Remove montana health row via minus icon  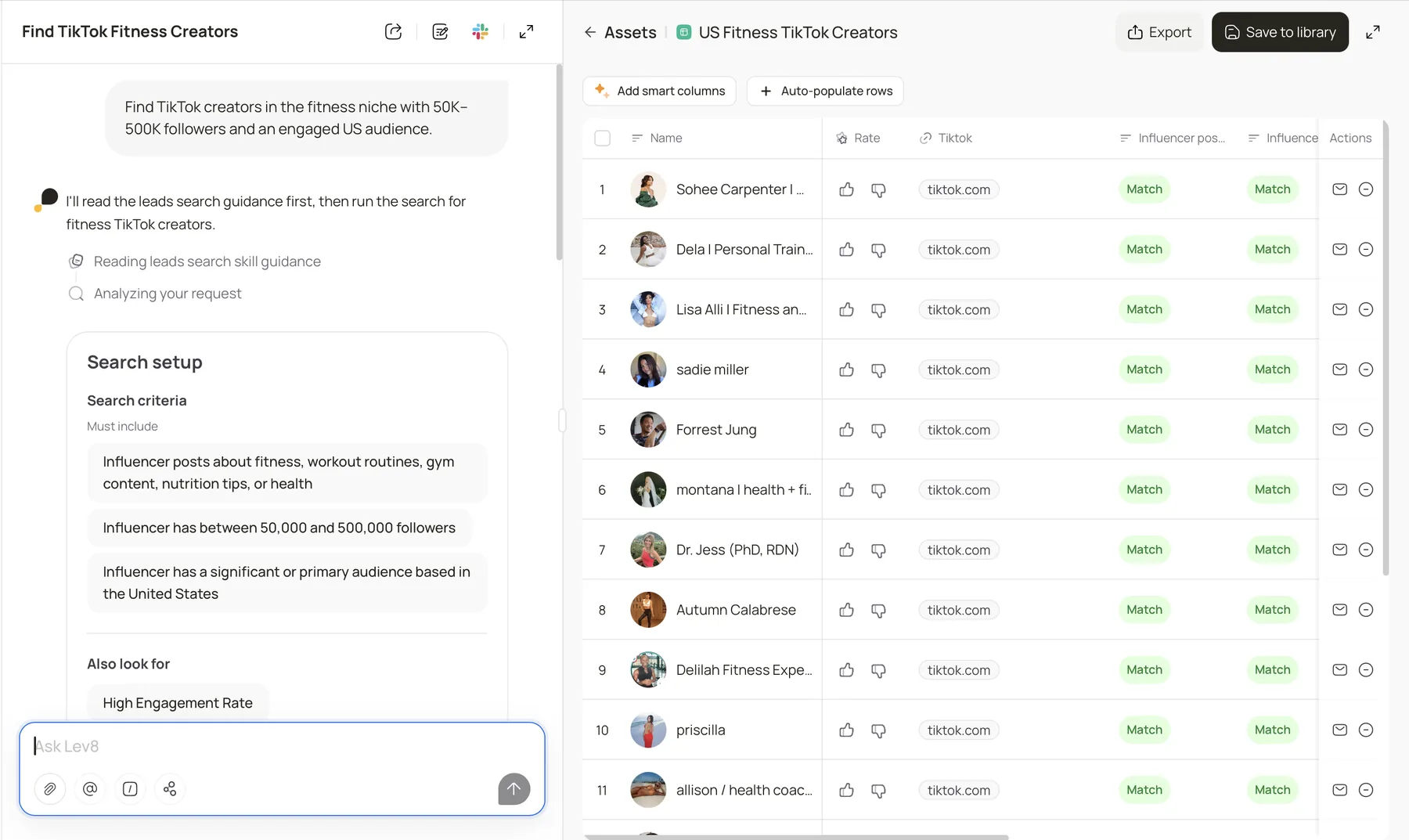1366,489
